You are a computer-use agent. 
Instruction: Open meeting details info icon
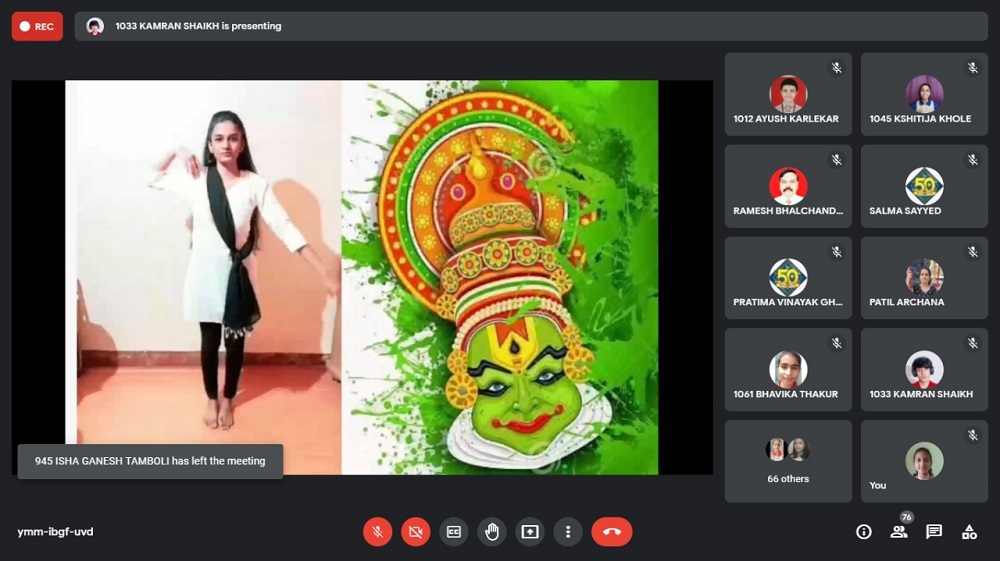(x=864, y=532)
